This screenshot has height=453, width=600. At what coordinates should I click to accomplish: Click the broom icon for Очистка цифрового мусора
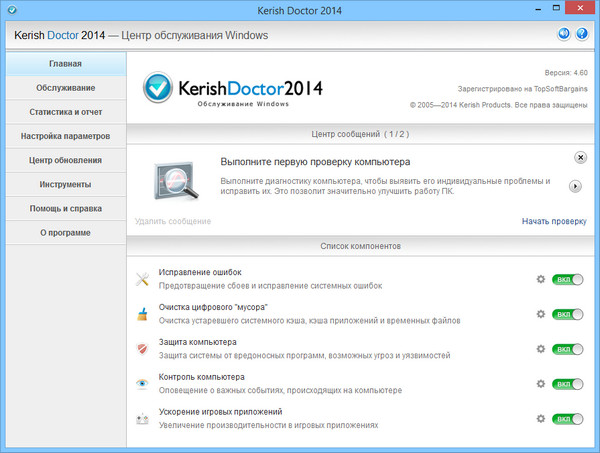point(142,314)
